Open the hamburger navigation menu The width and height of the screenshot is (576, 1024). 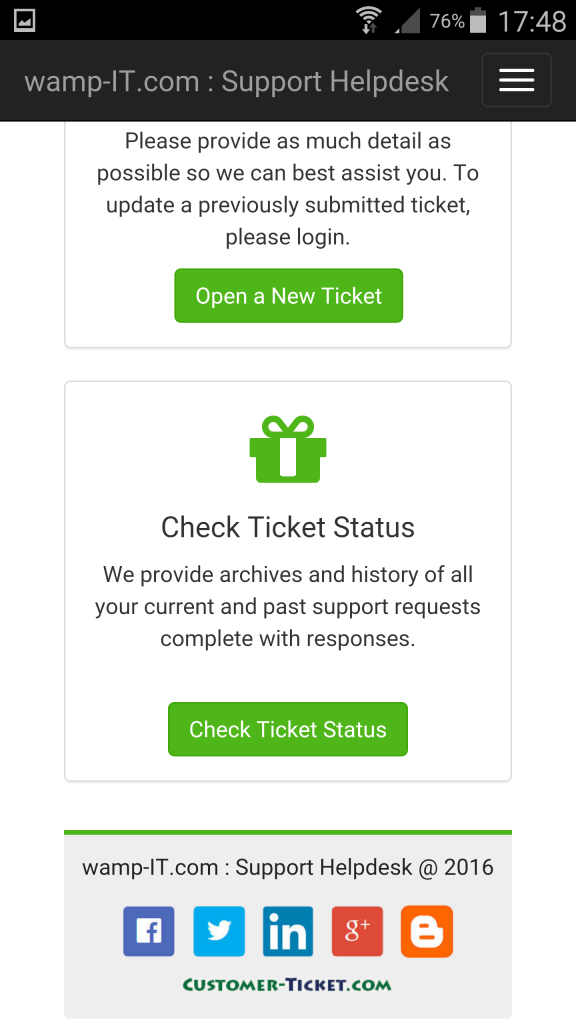point(516,79)
